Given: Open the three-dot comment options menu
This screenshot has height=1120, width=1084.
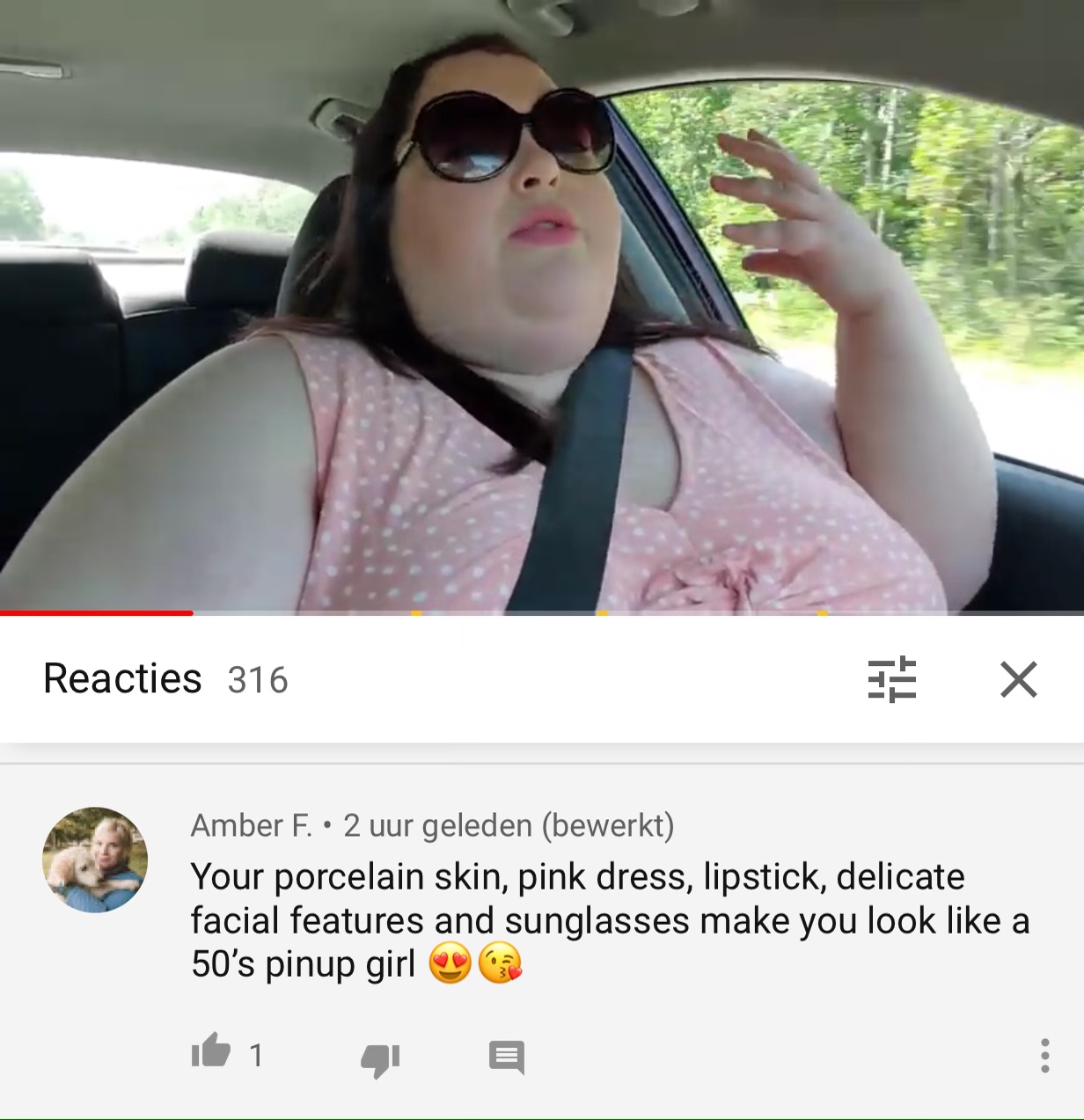Looking at the screenshot, I should pyautogui.click(x=1044, y=1056).
